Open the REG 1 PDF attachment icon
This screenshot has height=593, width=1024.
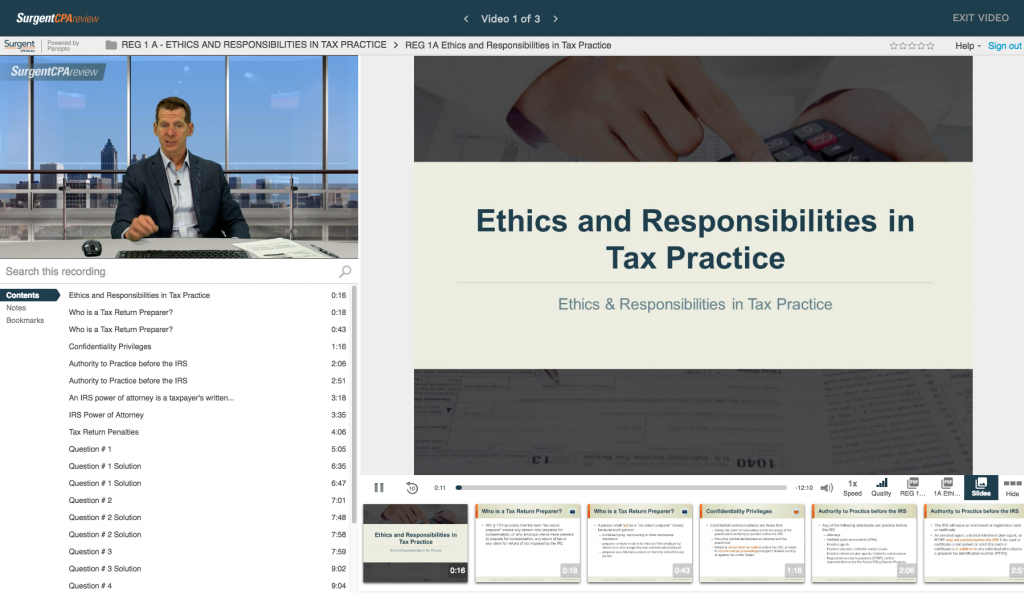[912, 487]
